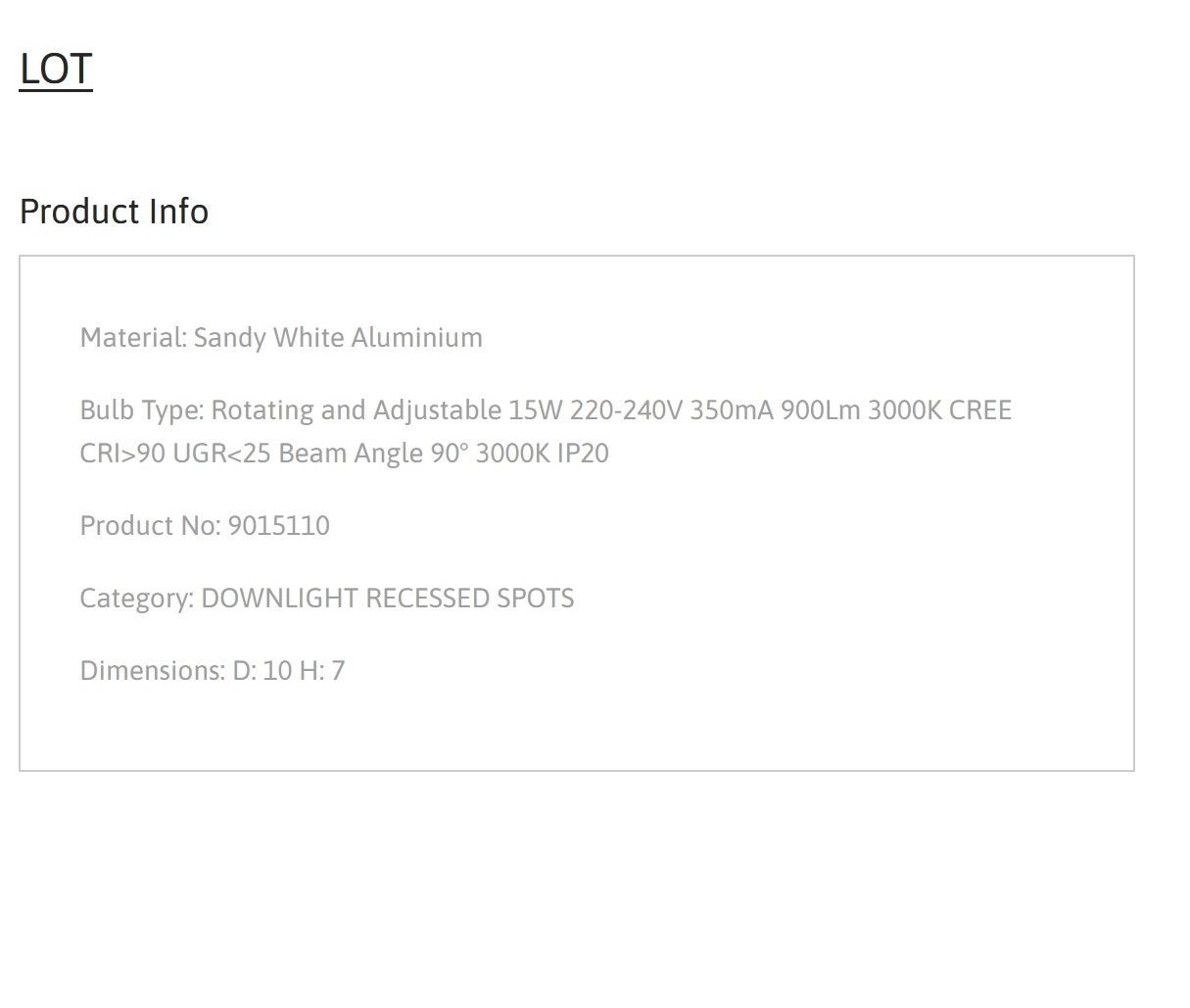Click the CREE brand word

pyautogui.click(x=980, y=409)
